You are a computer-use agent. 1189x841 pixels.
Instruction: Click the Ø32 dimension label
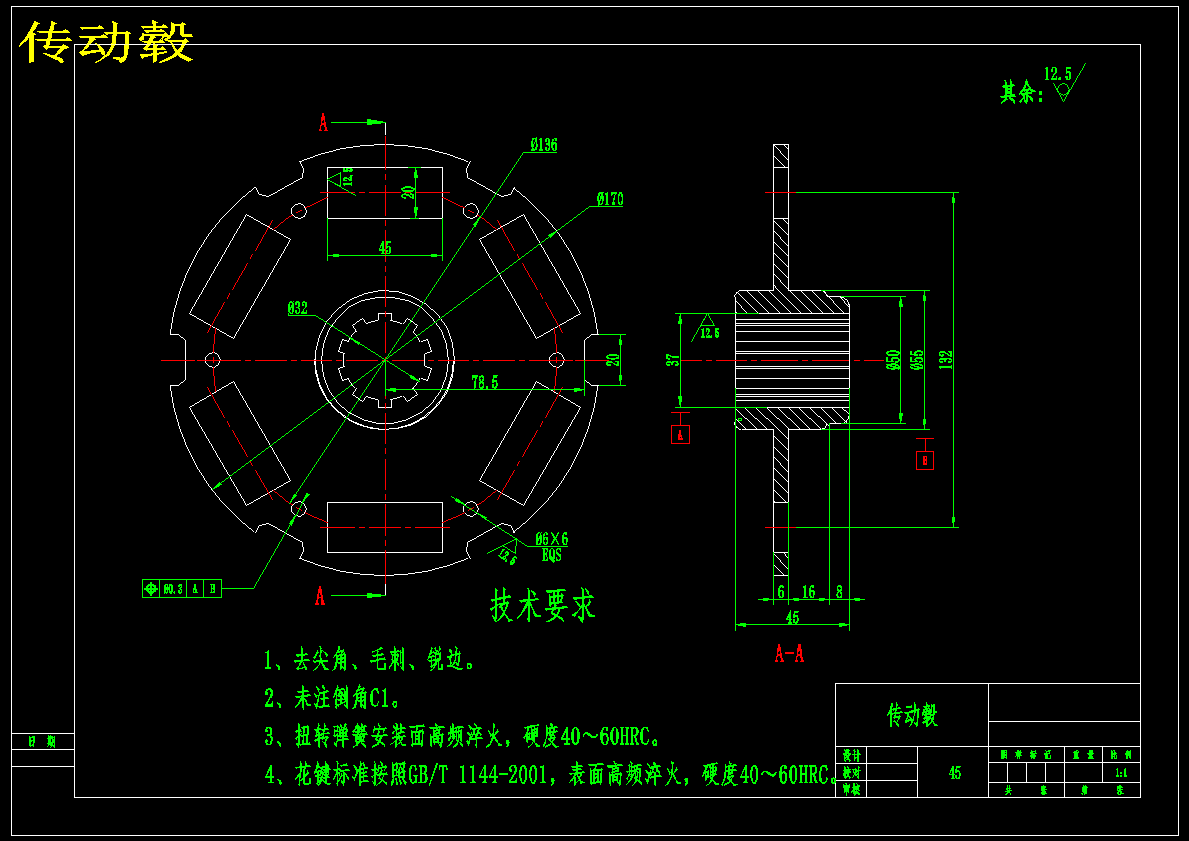[298, 308]
